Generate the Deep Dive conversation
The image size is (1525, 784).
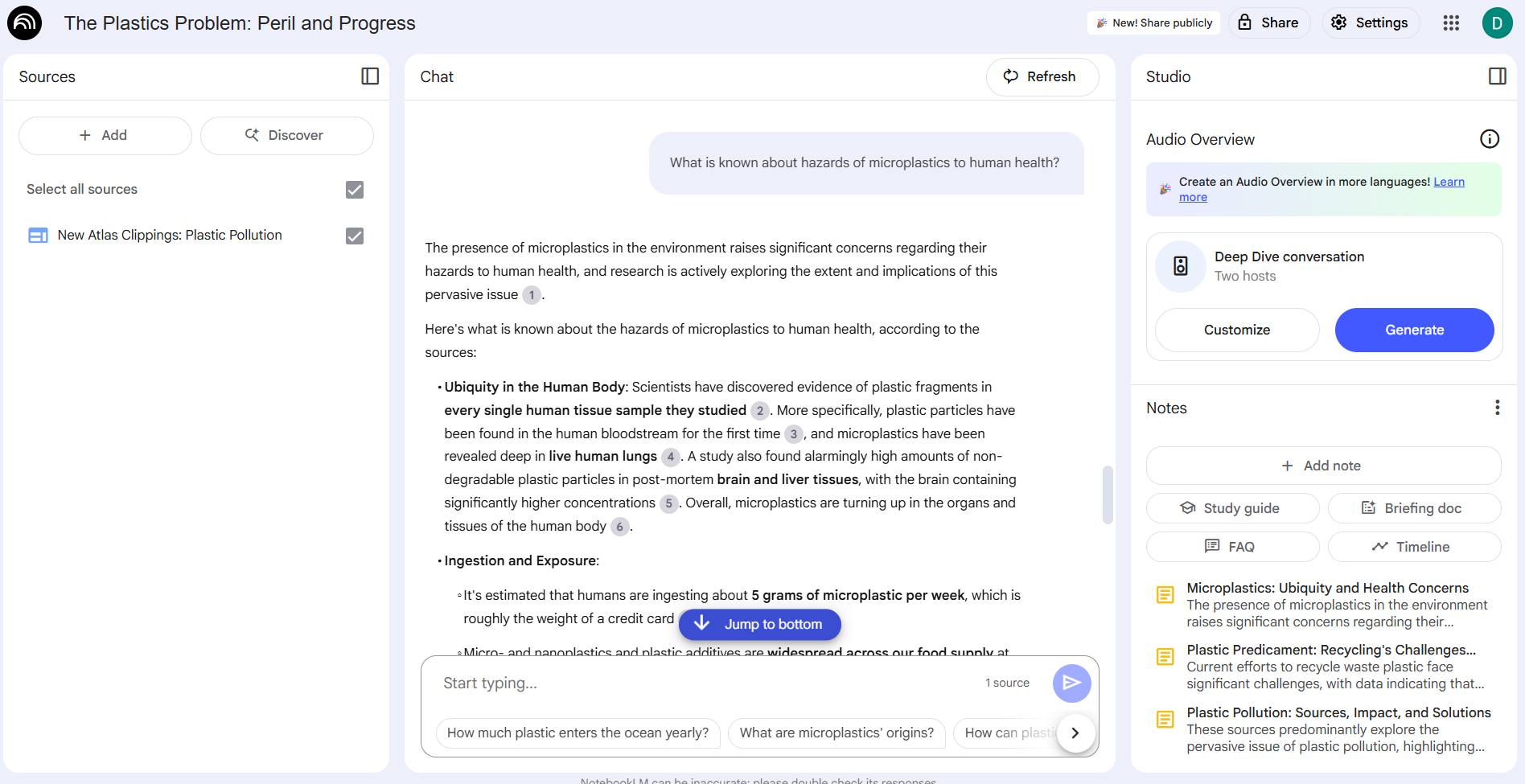(1413, 330)
